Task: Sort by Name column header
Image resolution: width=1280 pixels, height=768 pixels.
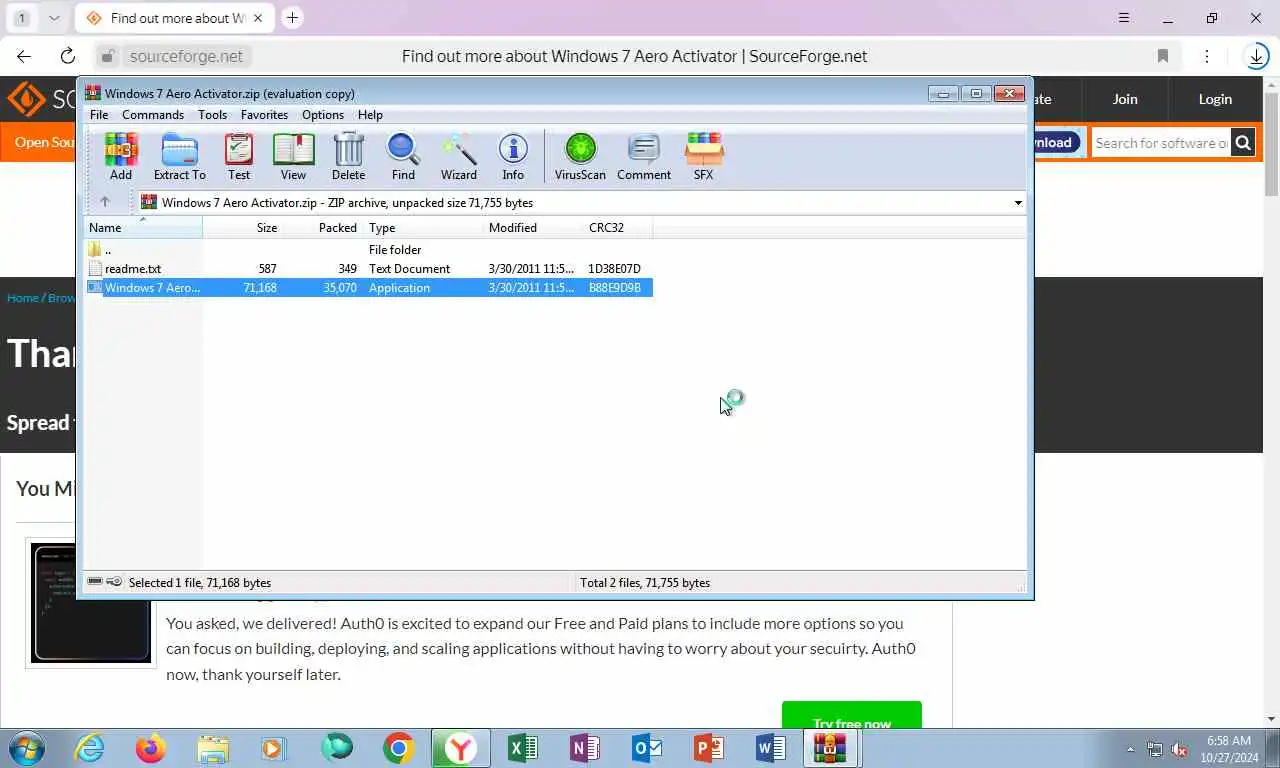Action: (143, 228)
